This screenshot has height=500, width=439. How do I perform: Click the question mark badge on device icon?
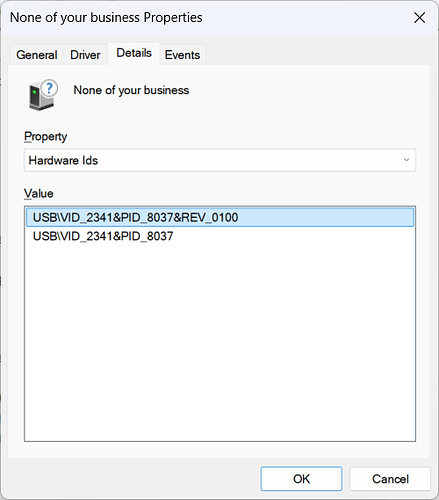point(50,88)
